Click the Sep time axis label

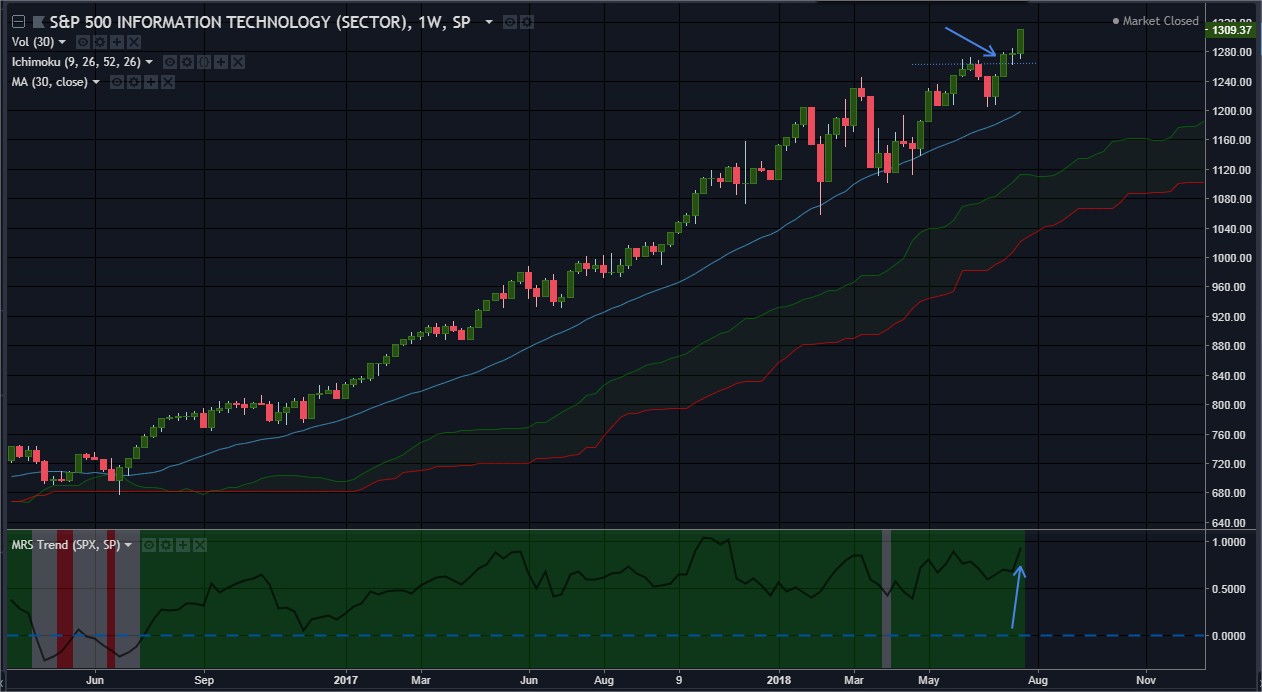coord(203,678)
